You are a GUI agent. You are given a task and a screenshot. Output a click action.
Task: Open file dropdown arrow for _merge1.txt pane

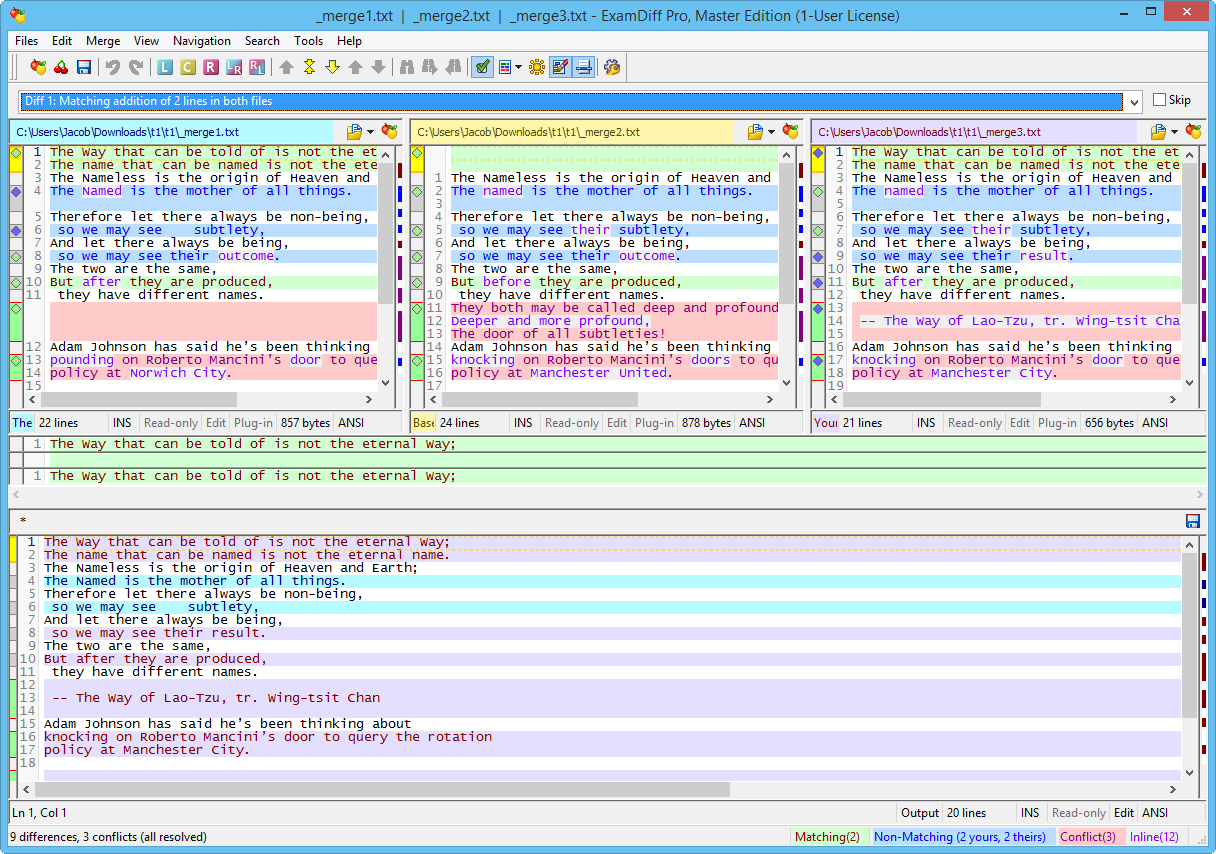point(370,132)
